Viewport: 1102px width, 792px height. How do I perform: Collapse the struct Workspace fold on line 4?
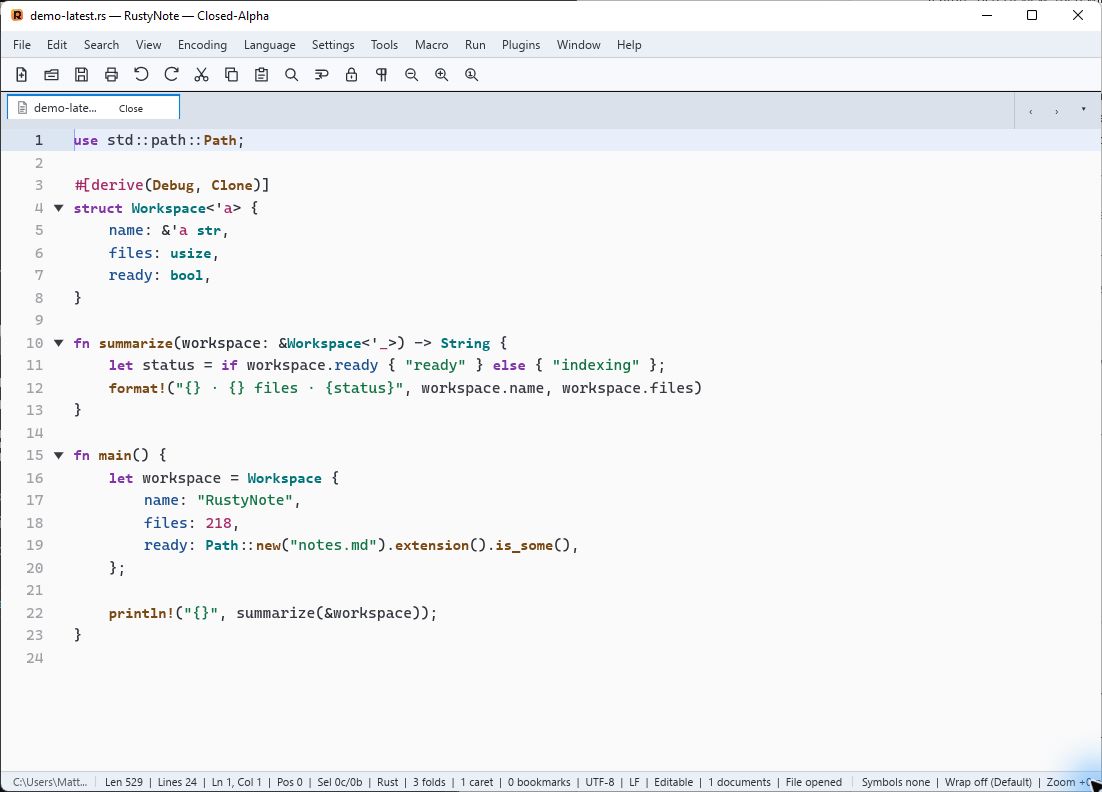(x=59, y=208)
